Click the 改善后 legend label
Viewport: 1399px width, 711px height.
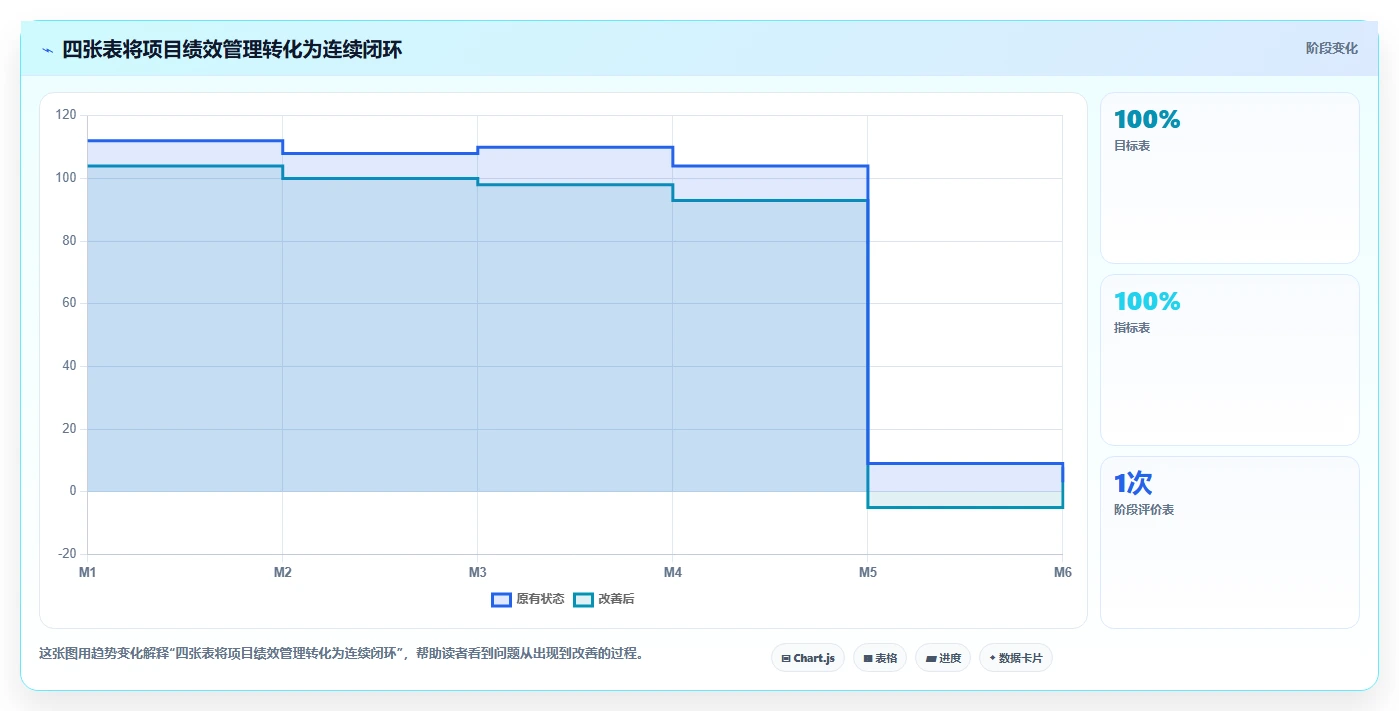[x=616, y=599]
